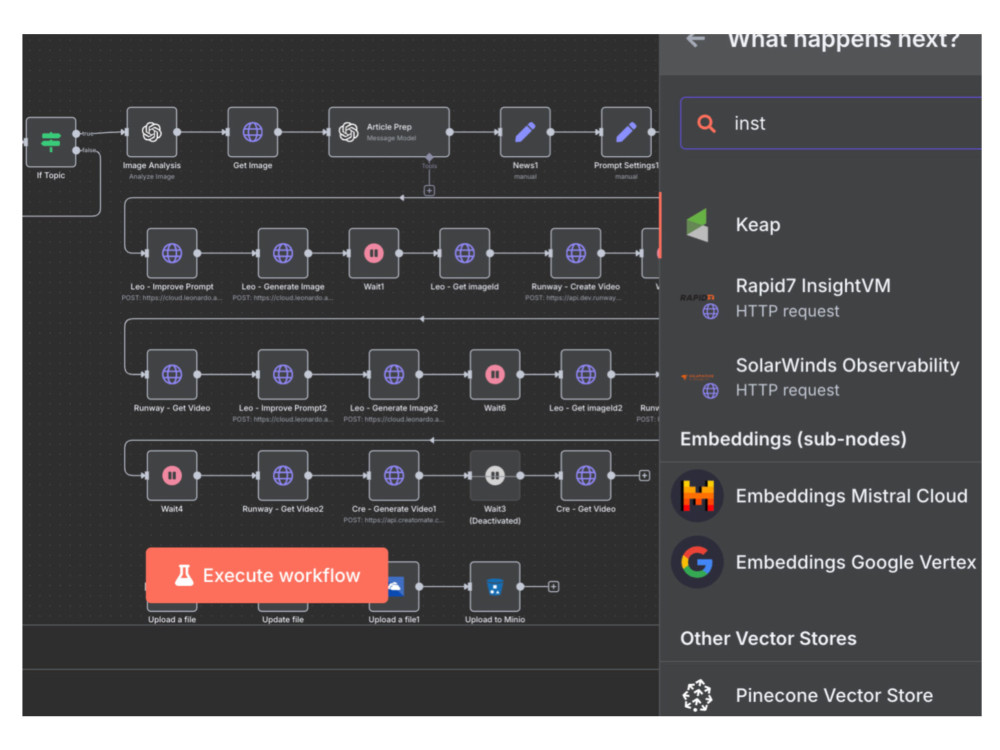Image resolution: width=1000 pixels, height=750 pixels.
Task: Open Cre - Generate Video1 node
Action: [393, 475]
